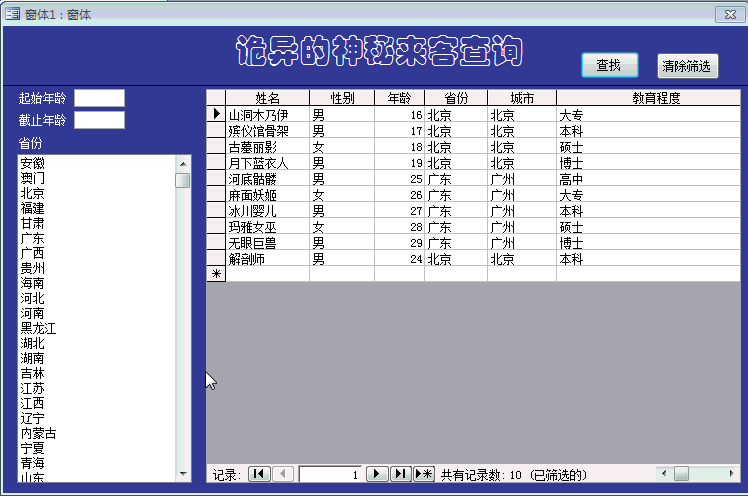This screenshot has width=748, height=496.
Task: Select 江西 in the province list
Action: 96,403
